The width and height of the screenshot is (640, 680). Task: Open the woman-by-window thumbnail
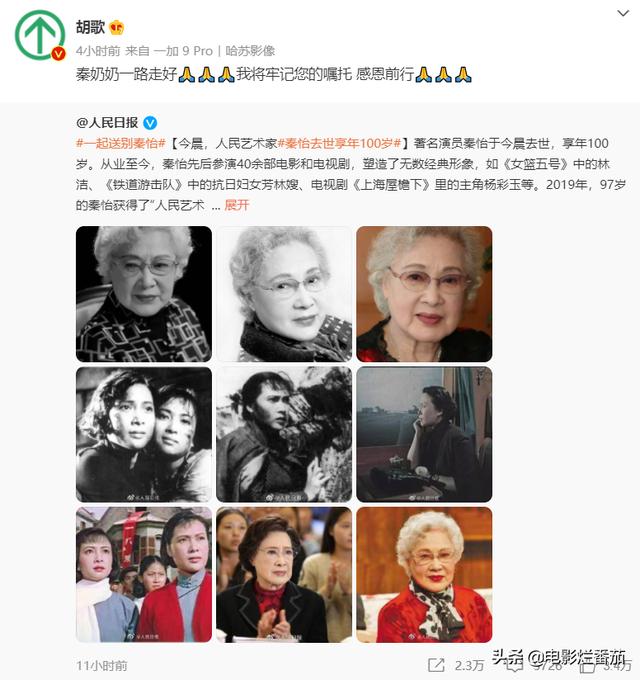[x=424, y=435]
